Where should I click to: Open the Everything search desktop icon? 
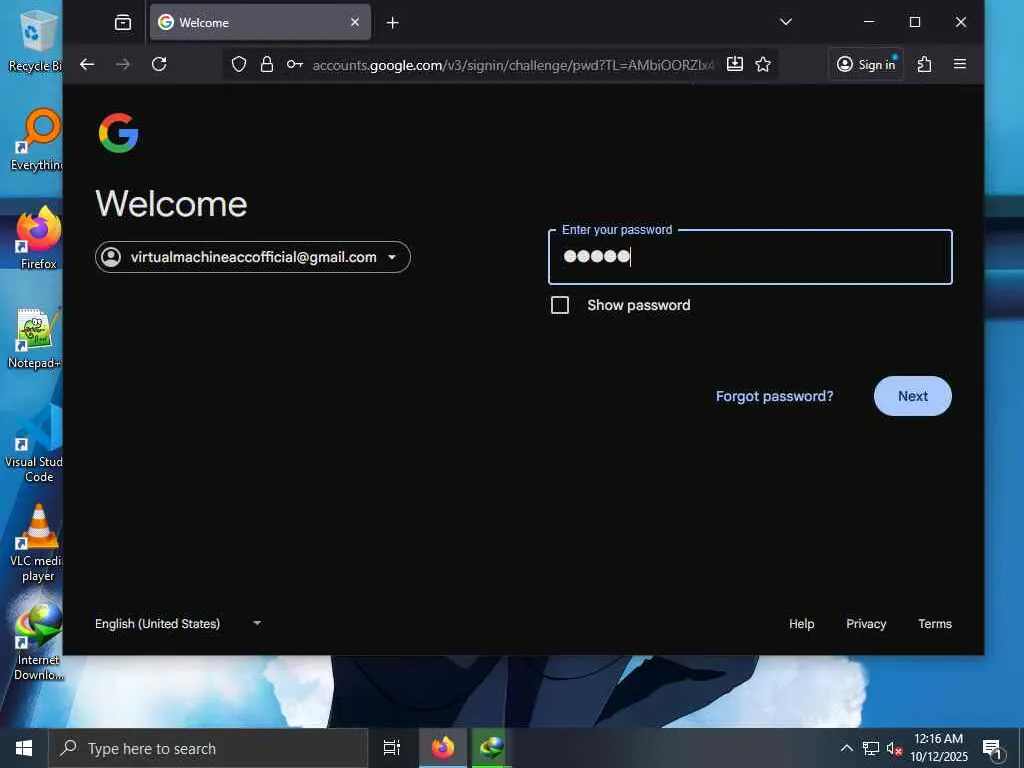[36, 140]
